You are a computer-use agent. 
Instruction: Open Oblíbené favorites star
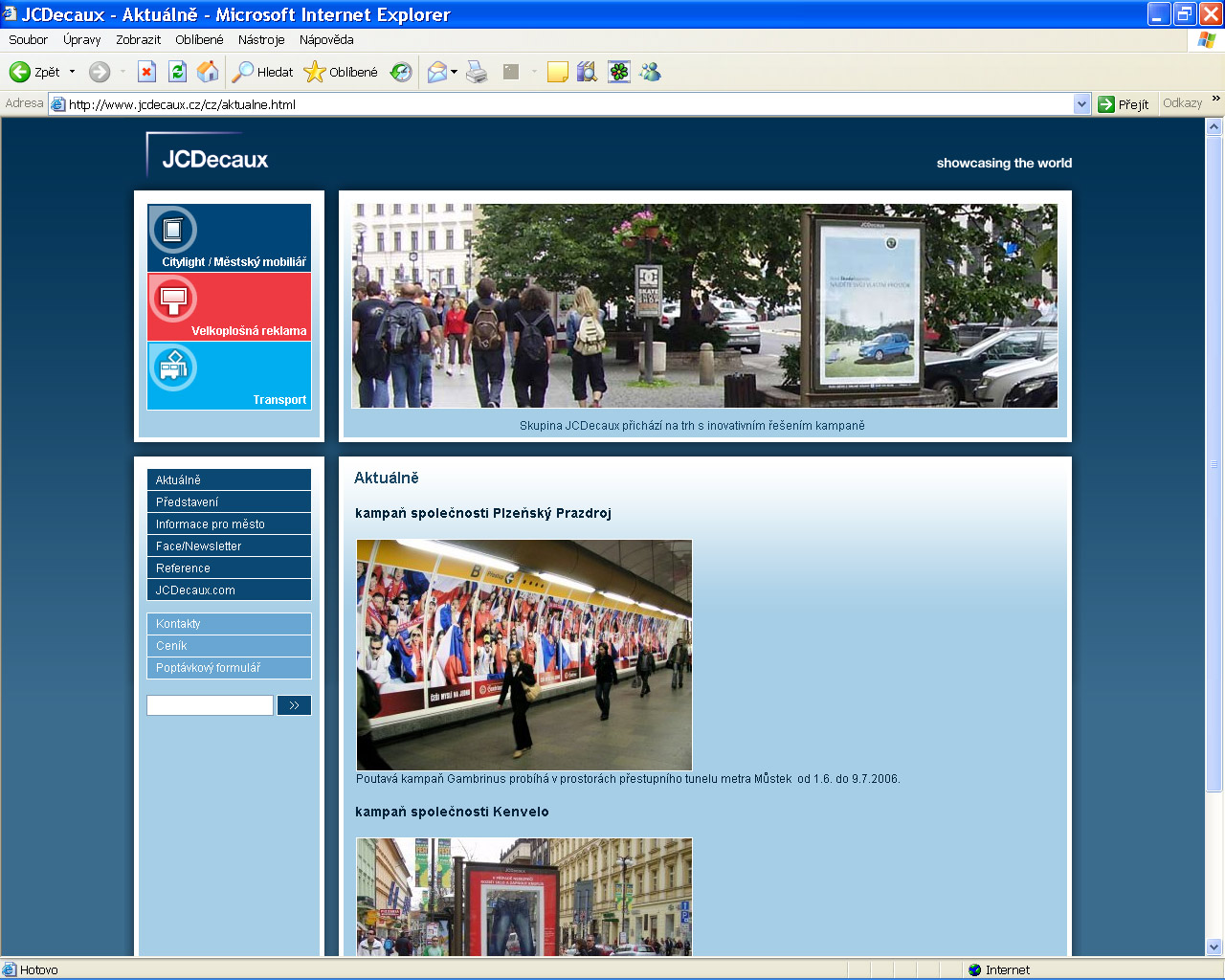315,72
